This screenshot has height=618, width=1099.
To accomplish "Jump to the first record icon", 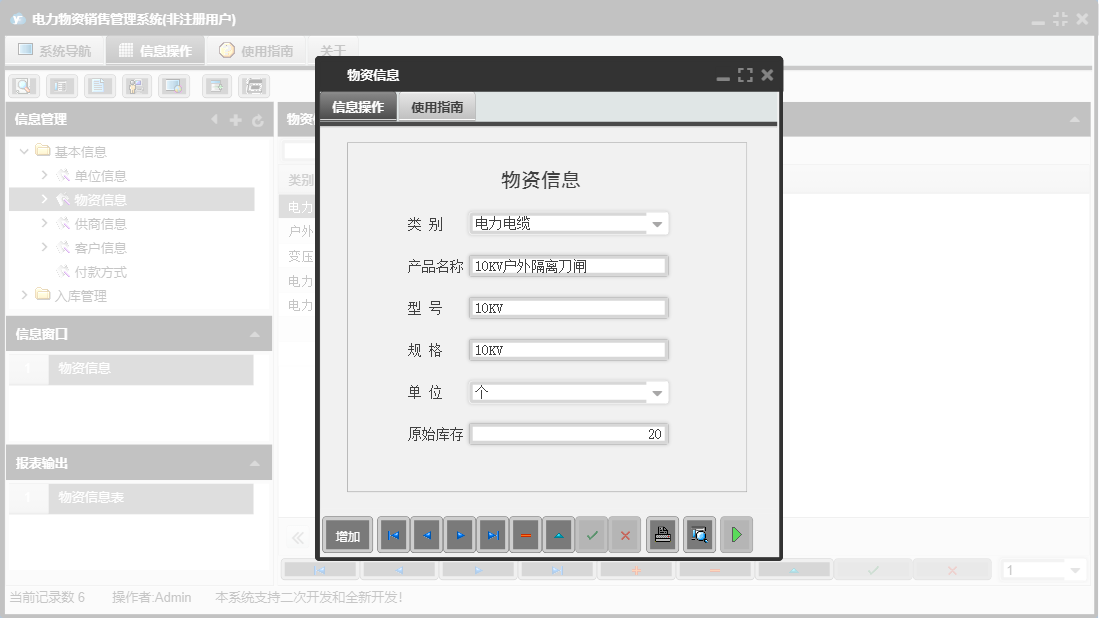I will (393, 535).
